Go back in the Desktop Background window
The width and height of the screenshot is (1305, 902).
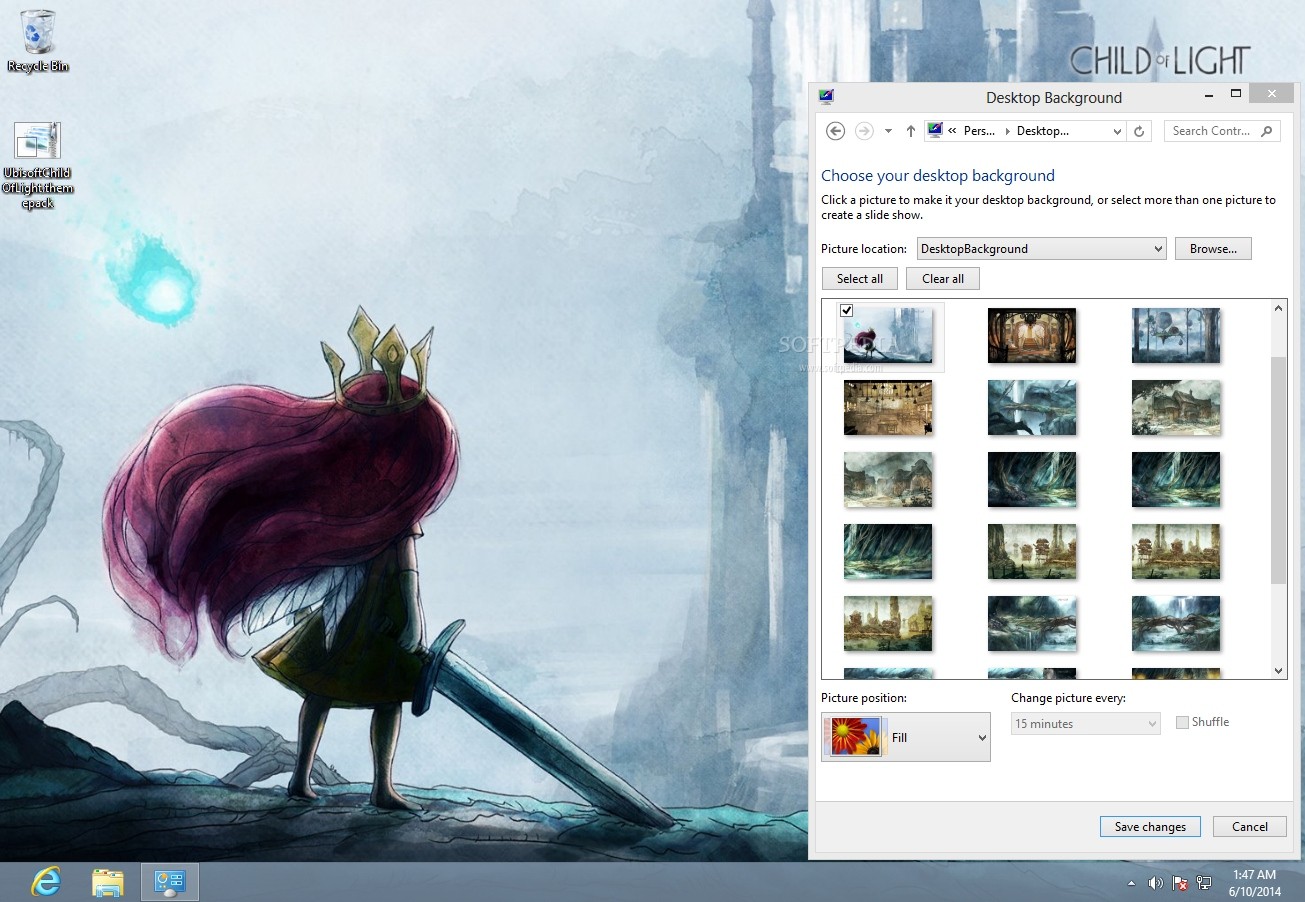coord(836,131)
